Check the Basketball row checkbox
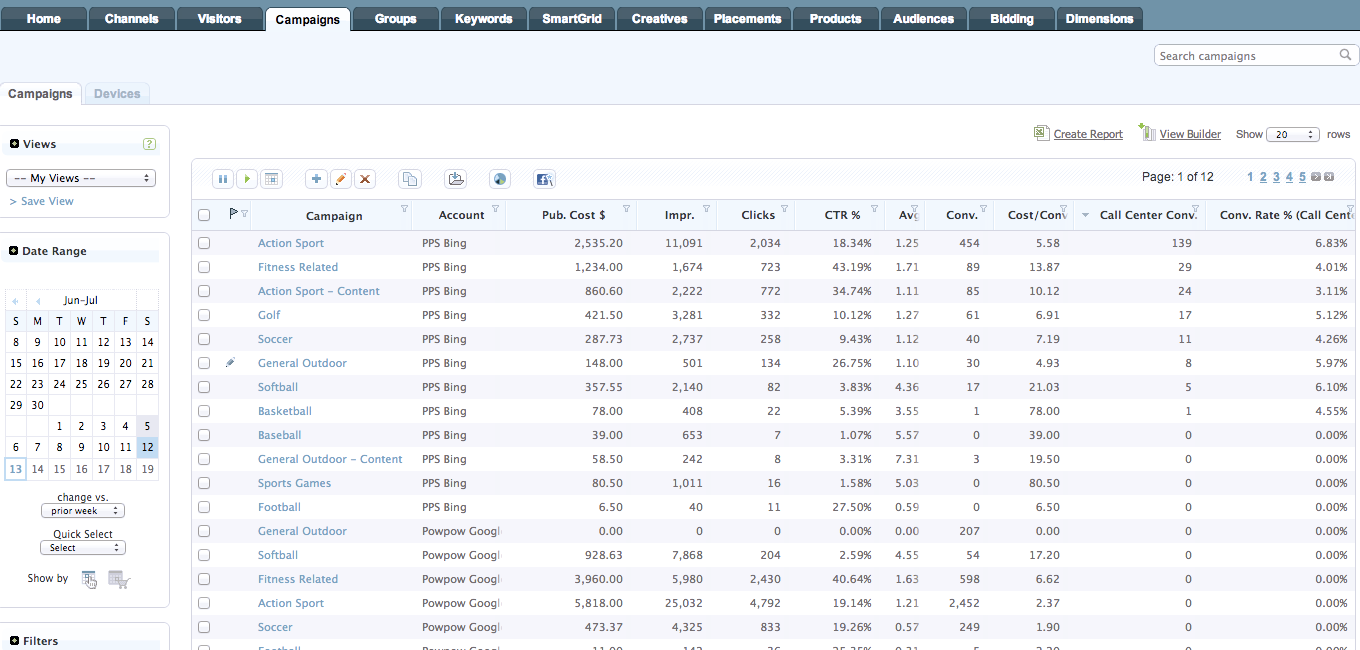1360x650 pixels. click(204, 411)
